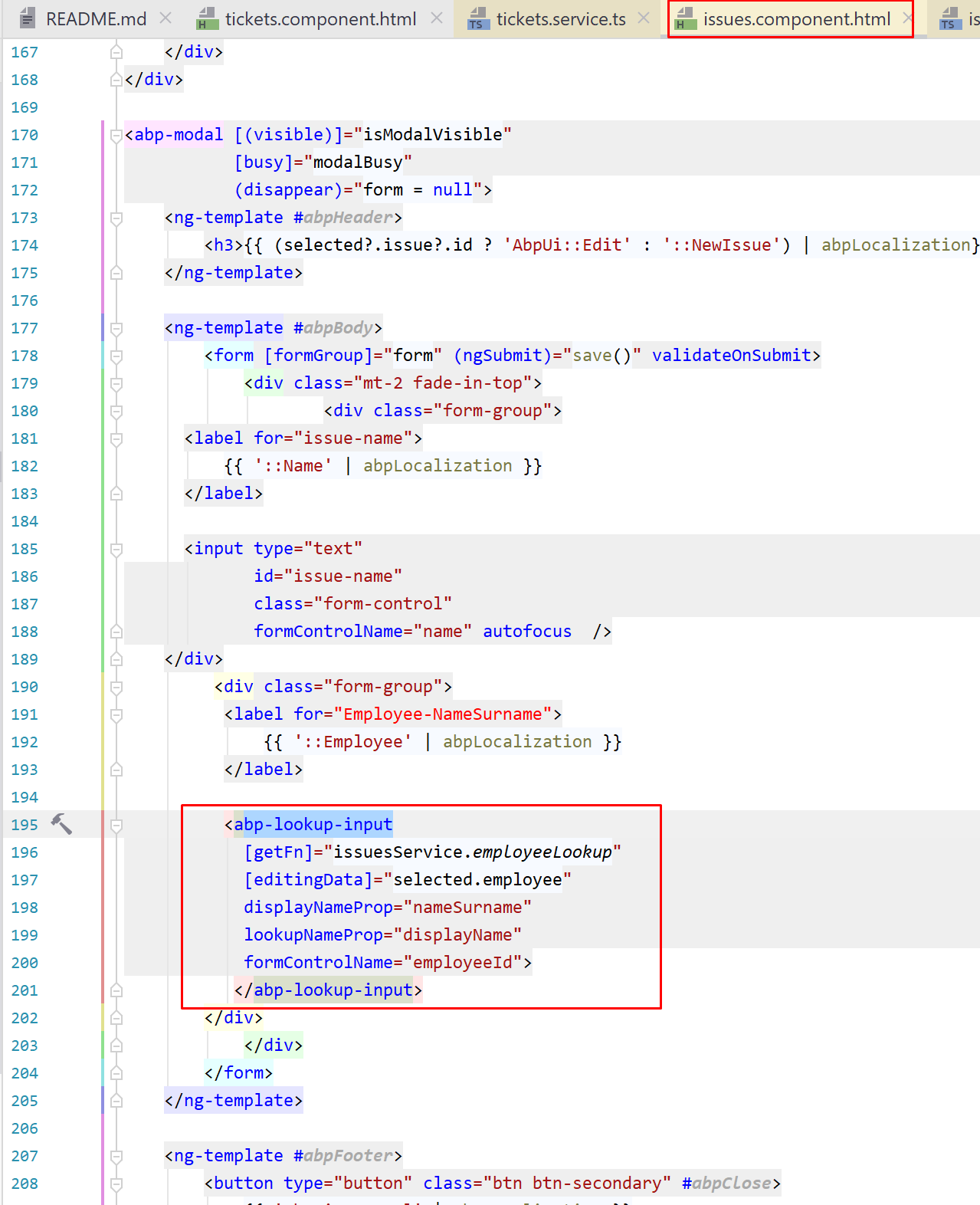Select the tickets.component.html tab

coord(320,19)
